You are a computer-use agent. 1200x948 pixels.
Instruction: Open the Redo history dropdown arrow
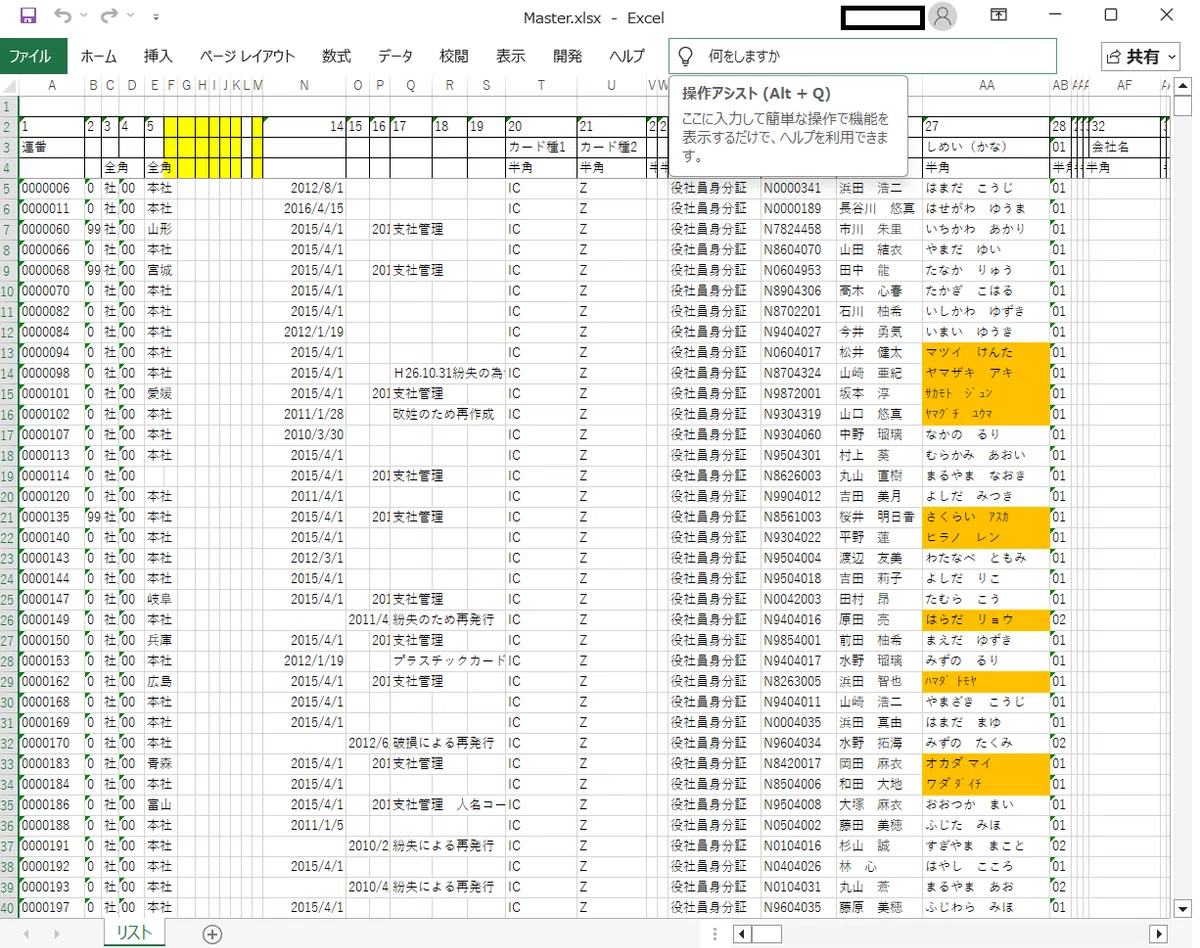(130, 17)
